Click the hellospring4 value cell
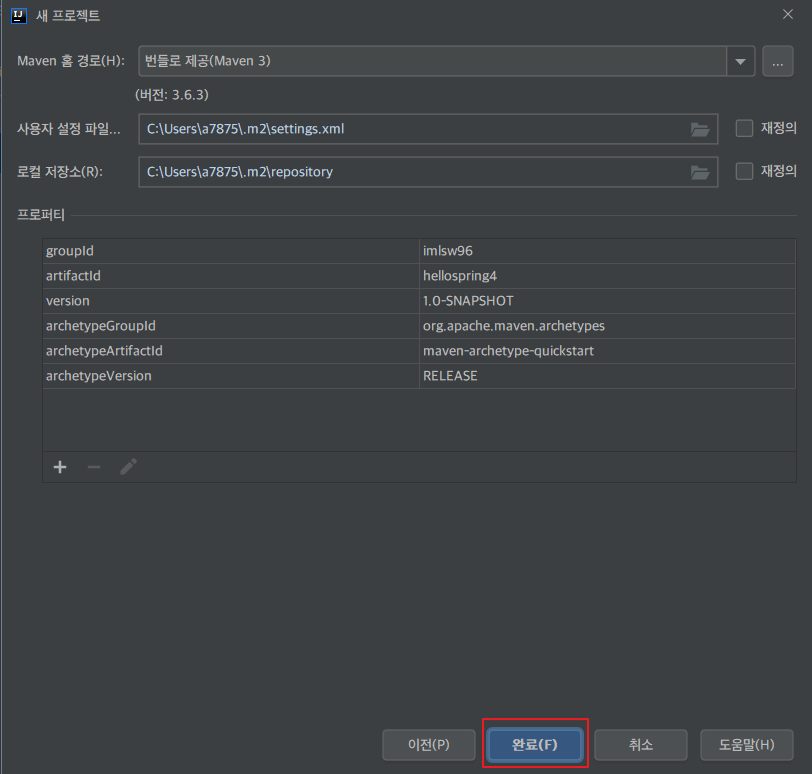The image size is (812, 774). click(607, 276)
